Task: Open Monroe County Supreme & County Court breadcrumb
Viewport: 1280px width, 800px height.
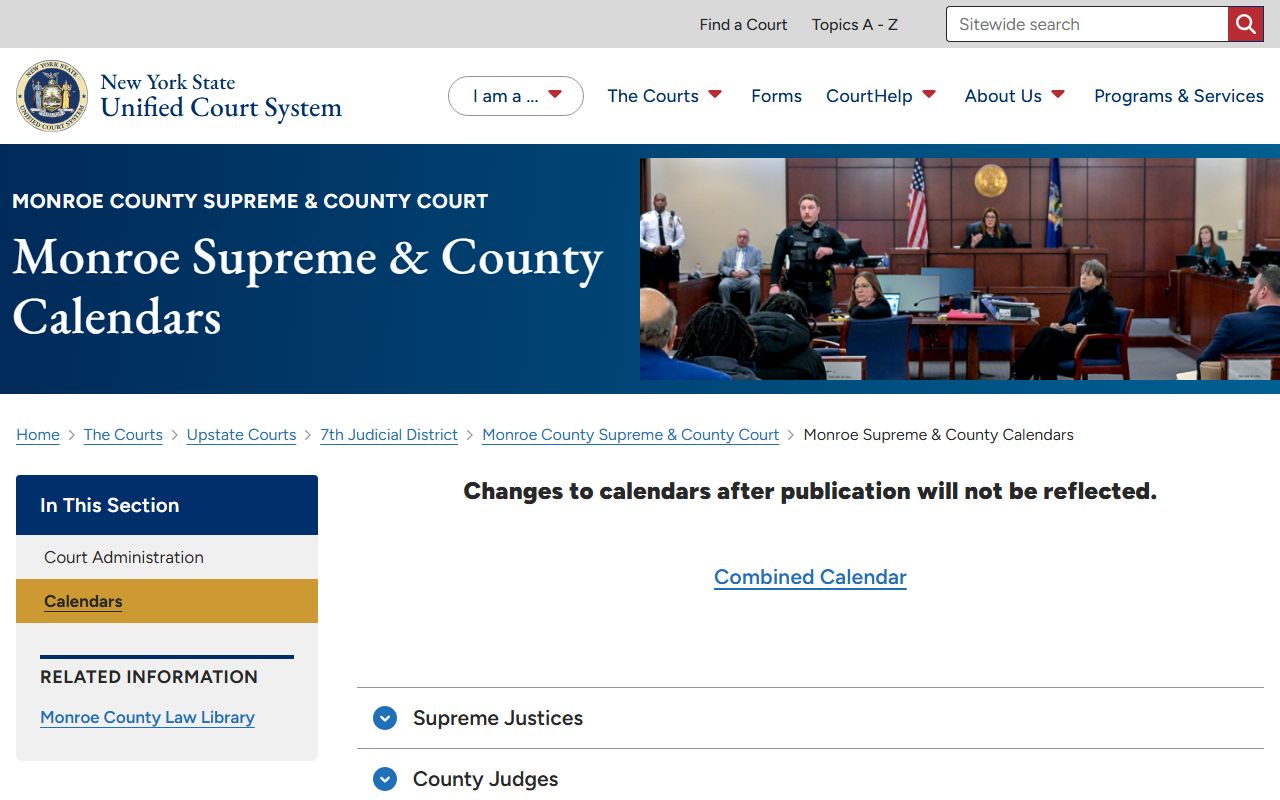Action: (x=630, y=435)
